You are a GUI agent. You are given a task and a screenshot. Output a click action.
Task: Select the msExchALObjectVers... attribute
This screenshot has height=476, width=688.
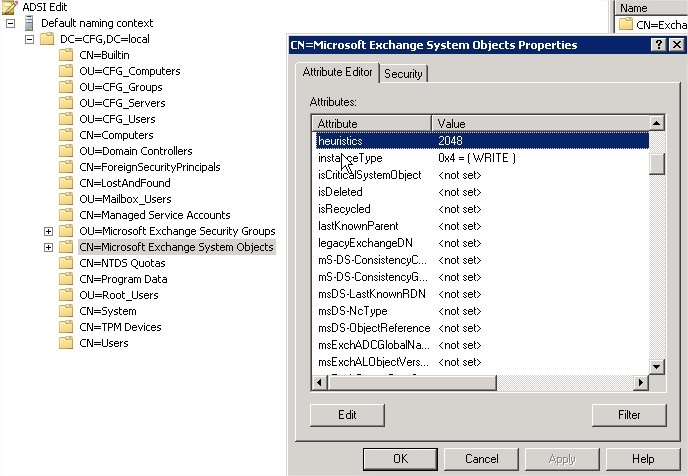[482, 362]
